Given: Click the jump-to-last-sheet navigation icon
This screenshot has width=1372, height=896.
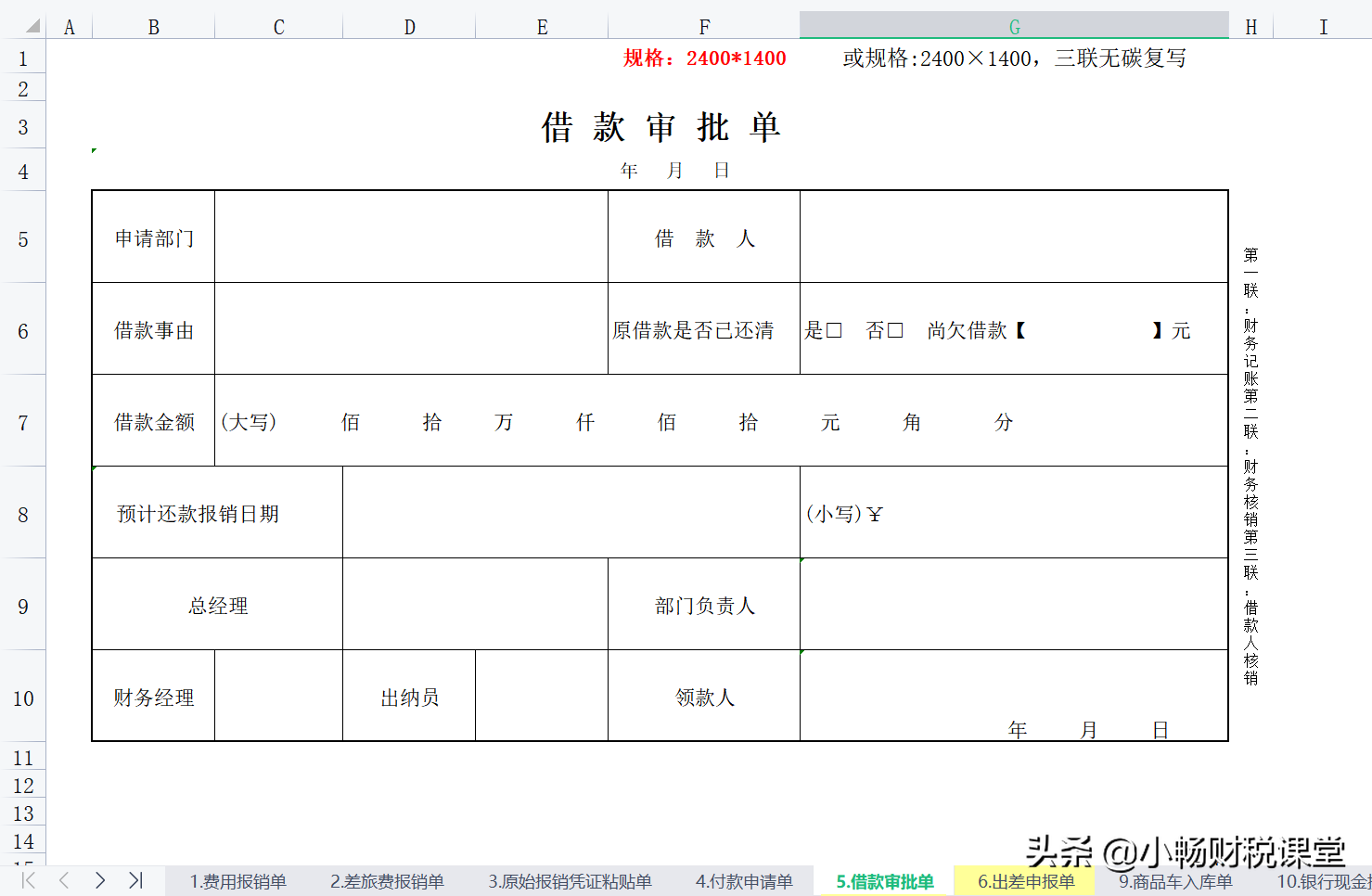Looking at the screenshot, I should (135, 881).
